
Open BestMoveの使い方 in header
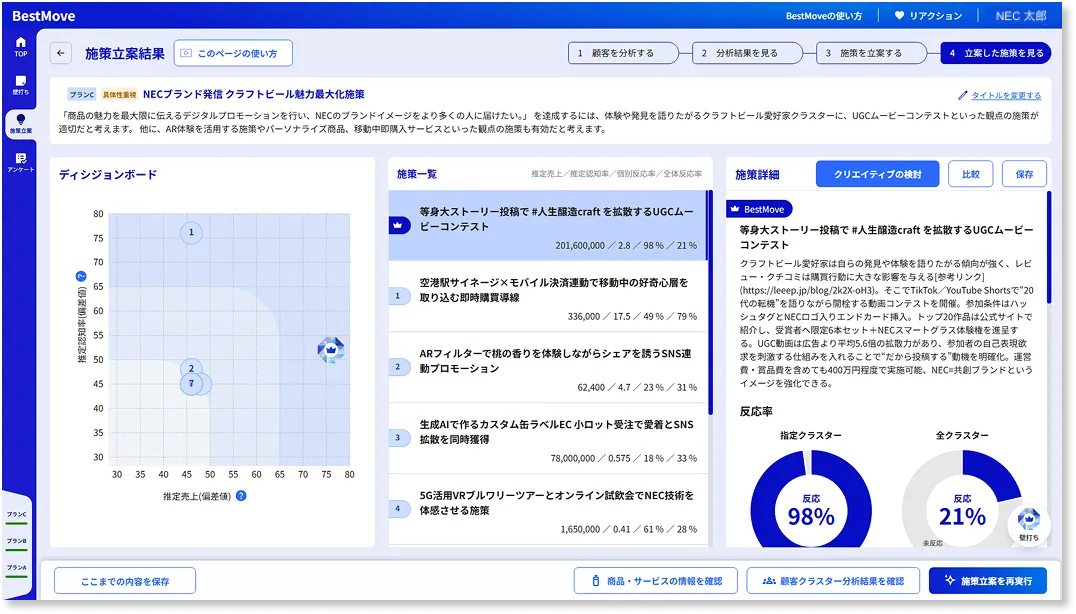pyautogui.click(x=823, y=16)
